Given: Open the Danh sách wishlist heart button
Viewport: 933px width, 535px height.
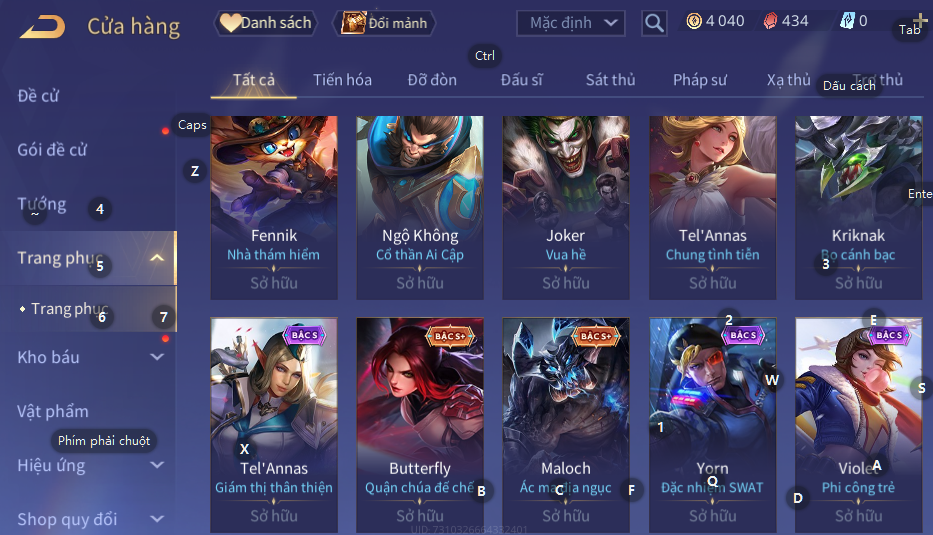Looking at the screenshot, I should point(265,23).
